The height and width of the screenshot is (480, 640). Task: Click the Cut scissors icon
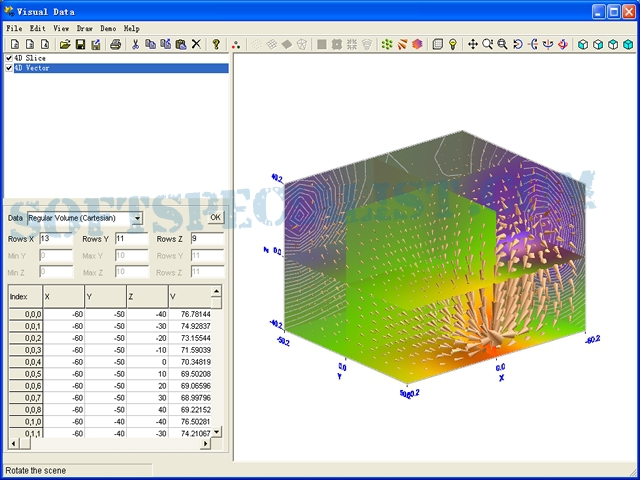(135, 45)
